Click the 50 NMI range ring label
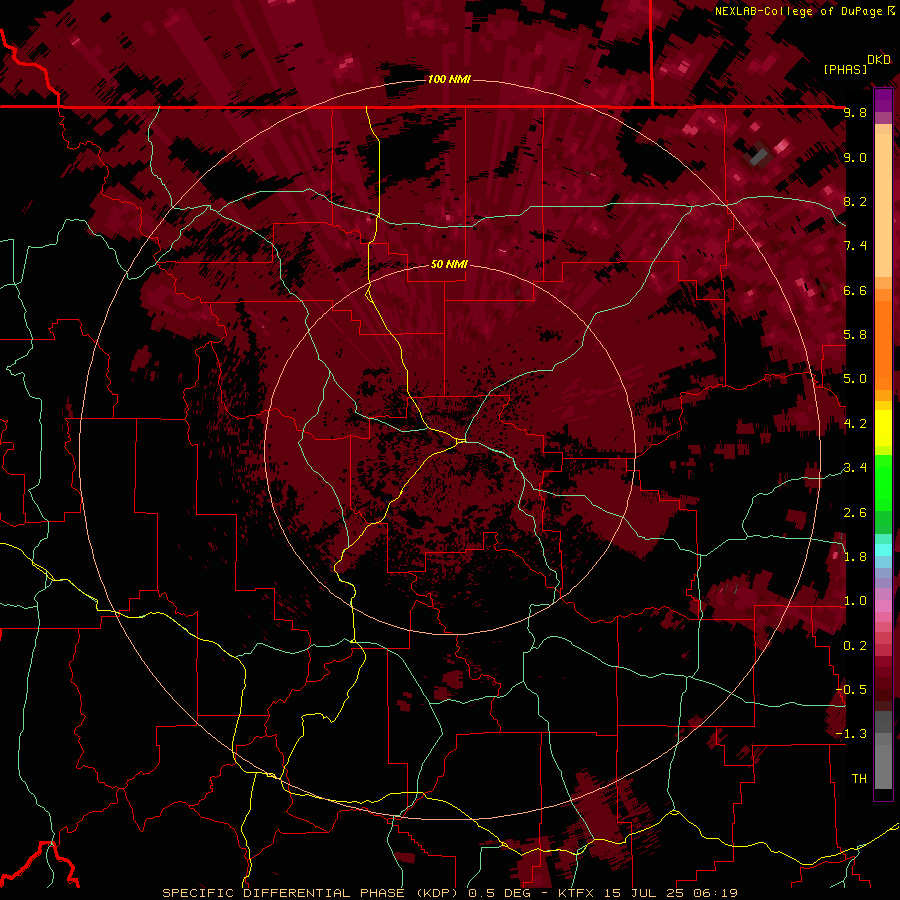This screenshot has width=900, height=900. pyautogui.click(x=449, y=264)
